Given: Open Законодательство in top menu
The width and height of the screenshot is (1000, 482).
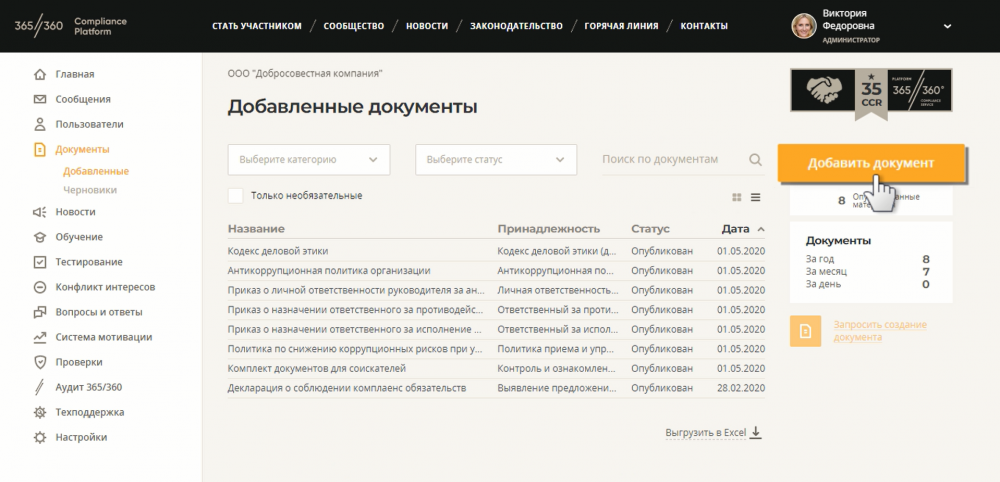Looking at the screenshot, I should coord(517,26).
